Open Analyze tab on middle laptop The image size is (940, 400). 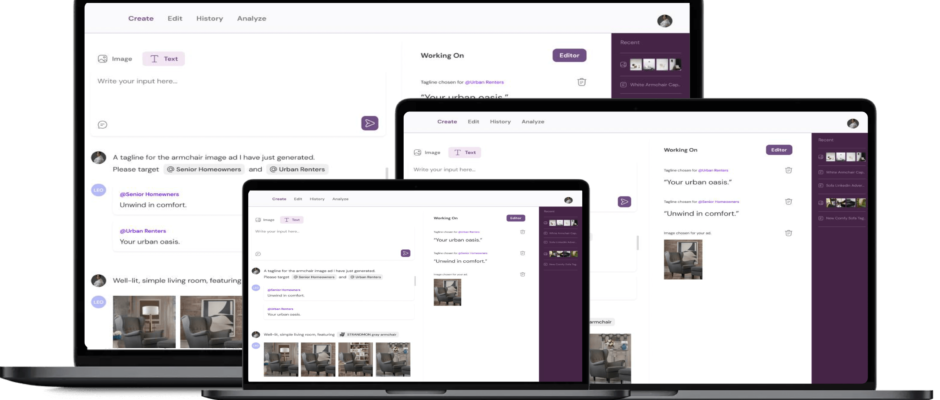(532, 122)
